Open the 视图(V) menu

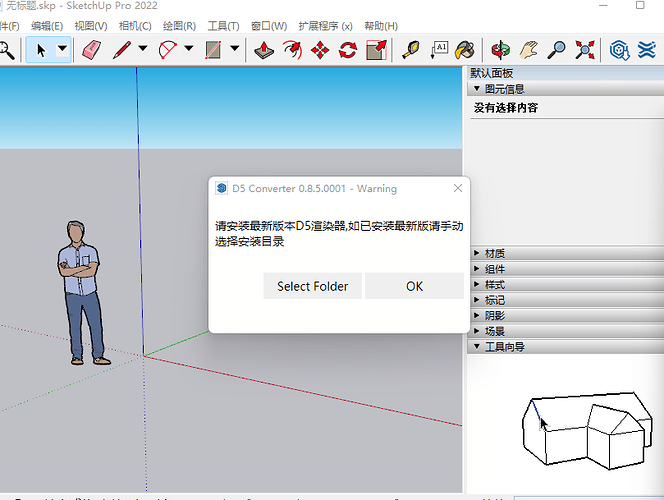pos(91,26)
